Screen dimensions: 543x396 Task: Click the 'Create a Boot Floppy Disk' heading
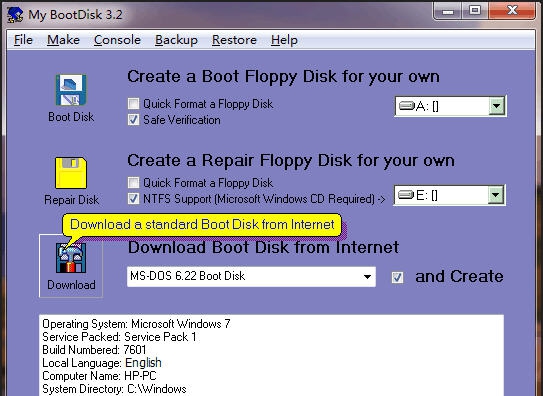283,76
